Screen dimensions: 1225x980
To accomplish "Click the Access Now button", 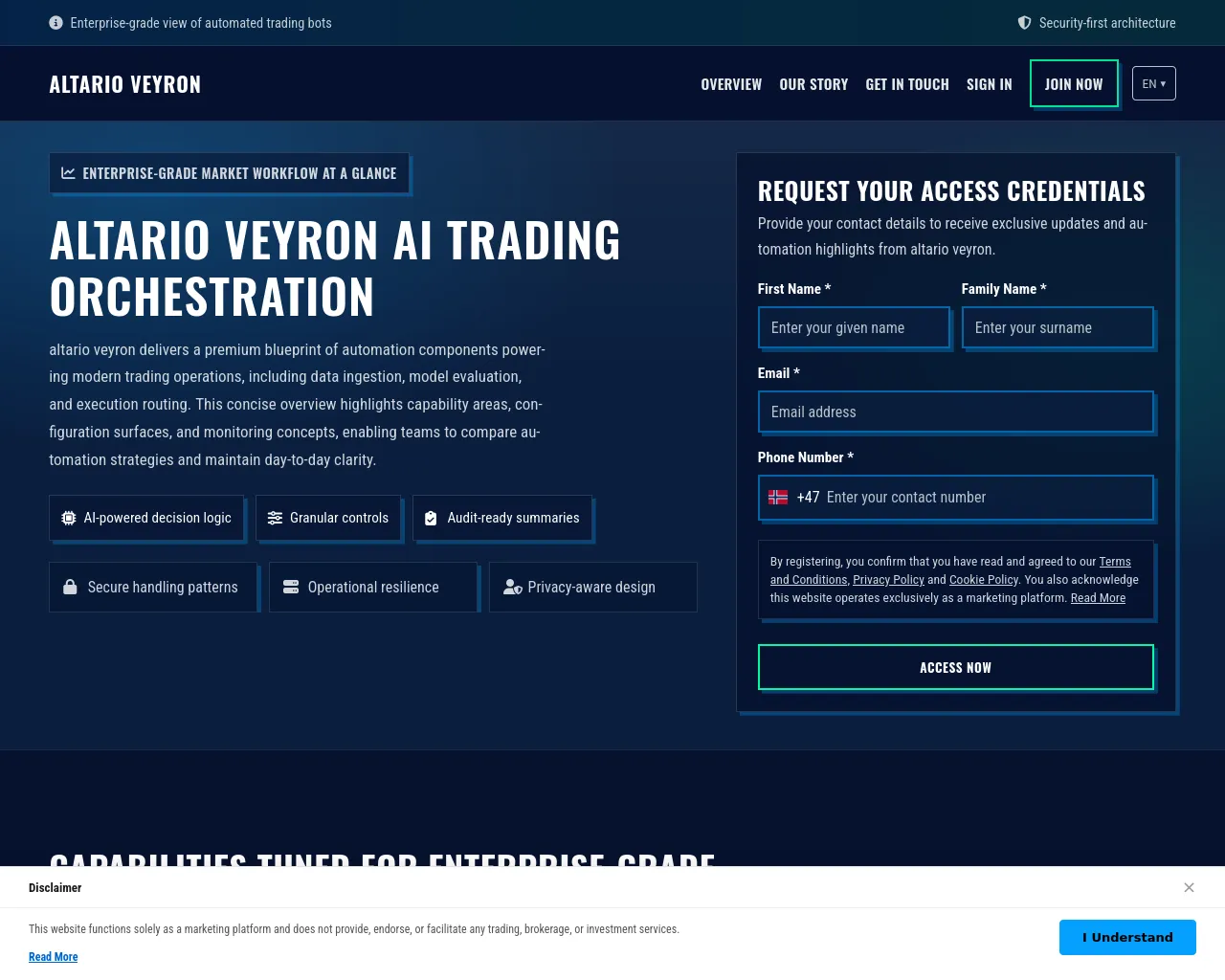I will click(x=955, y=667).
